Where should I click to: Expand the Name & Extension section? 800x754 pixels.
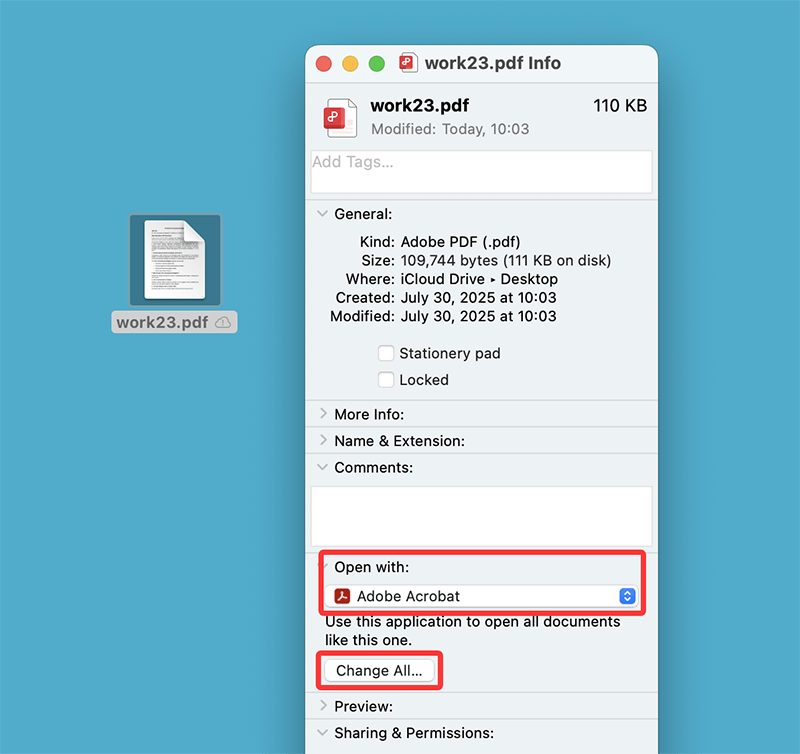(322, 440)
